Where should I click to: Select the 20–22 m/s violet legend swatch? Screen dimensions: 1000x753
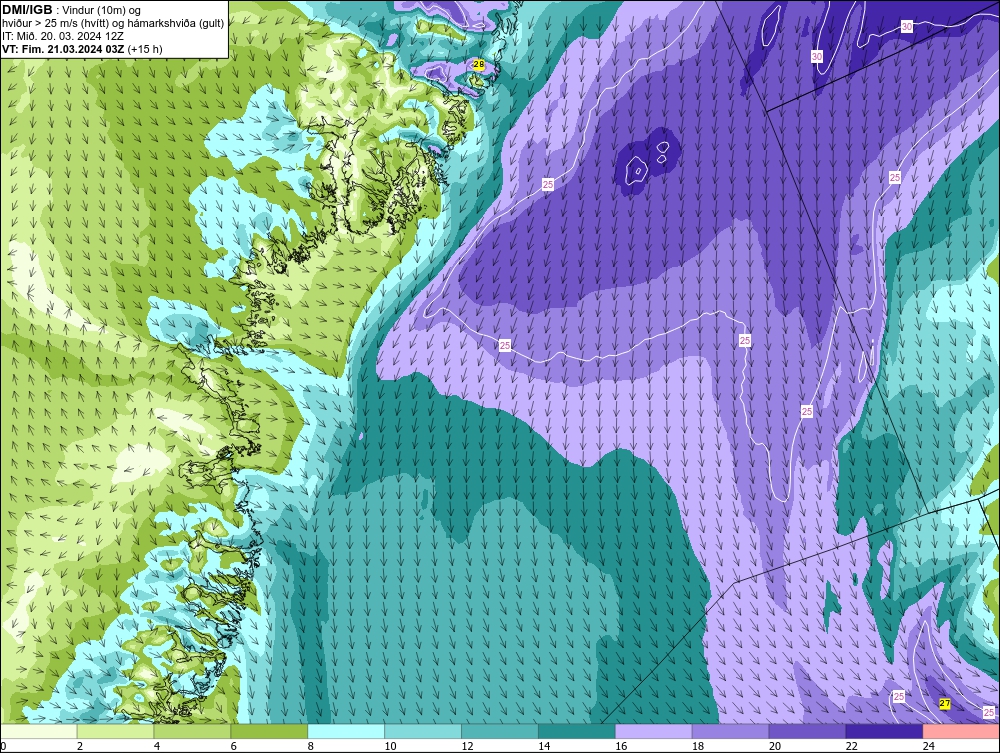click(x=807, y=731)
